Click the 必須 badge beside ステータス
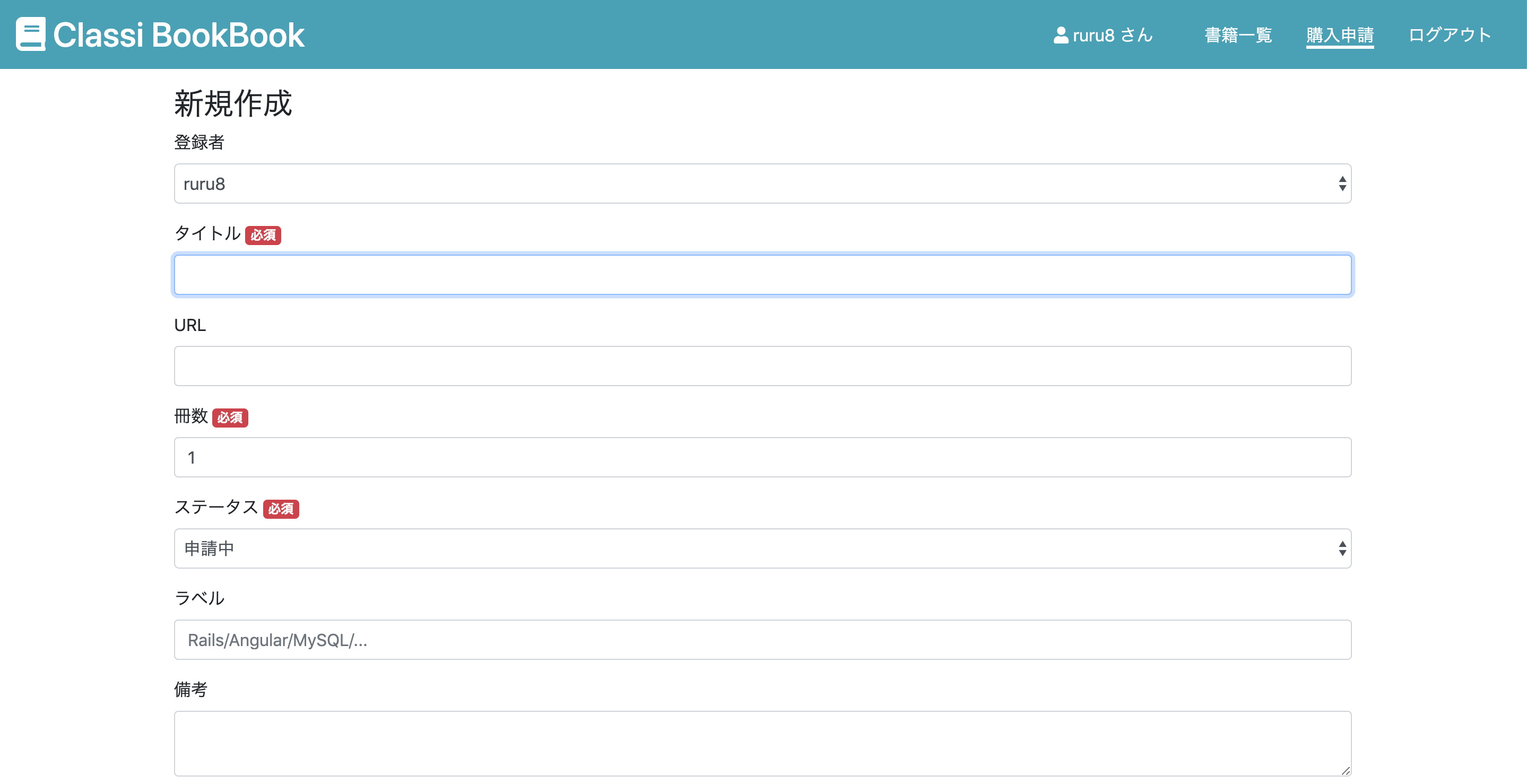Screen dimensions: 1527x784 [281, 509]
